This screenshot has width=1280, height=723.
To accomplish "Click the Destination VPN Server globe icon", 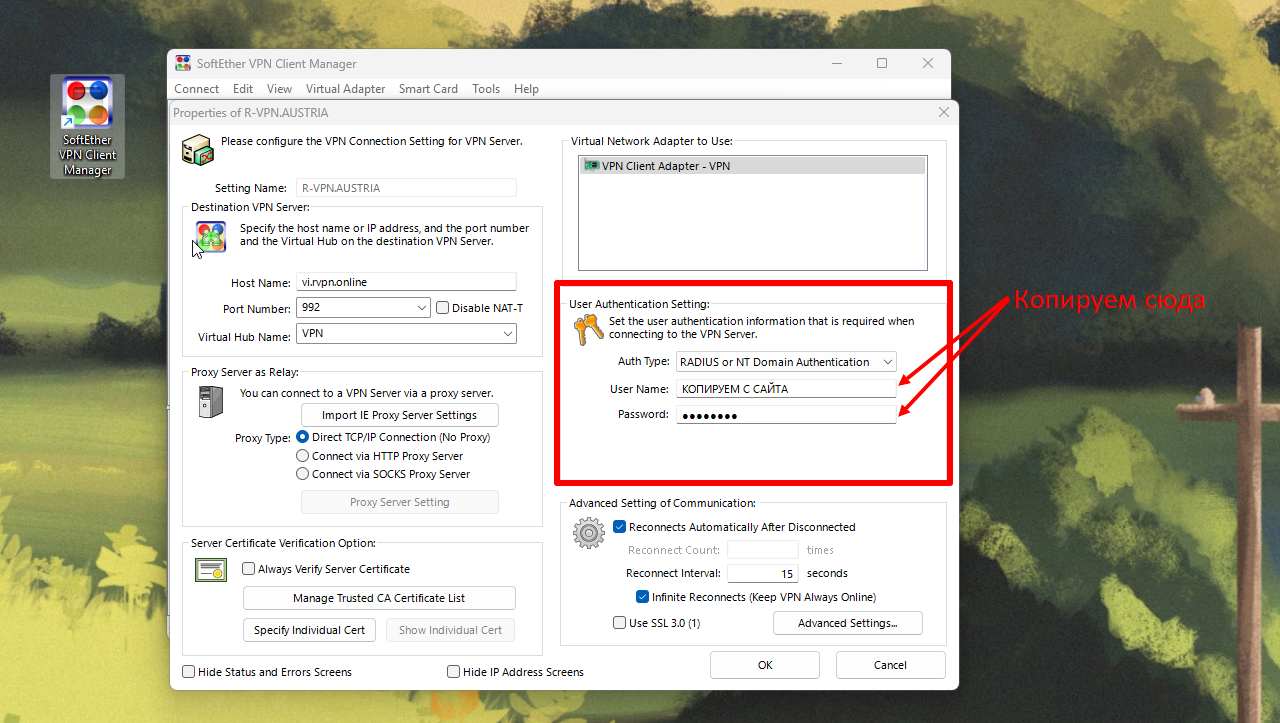I will click(x=210, y=237).
